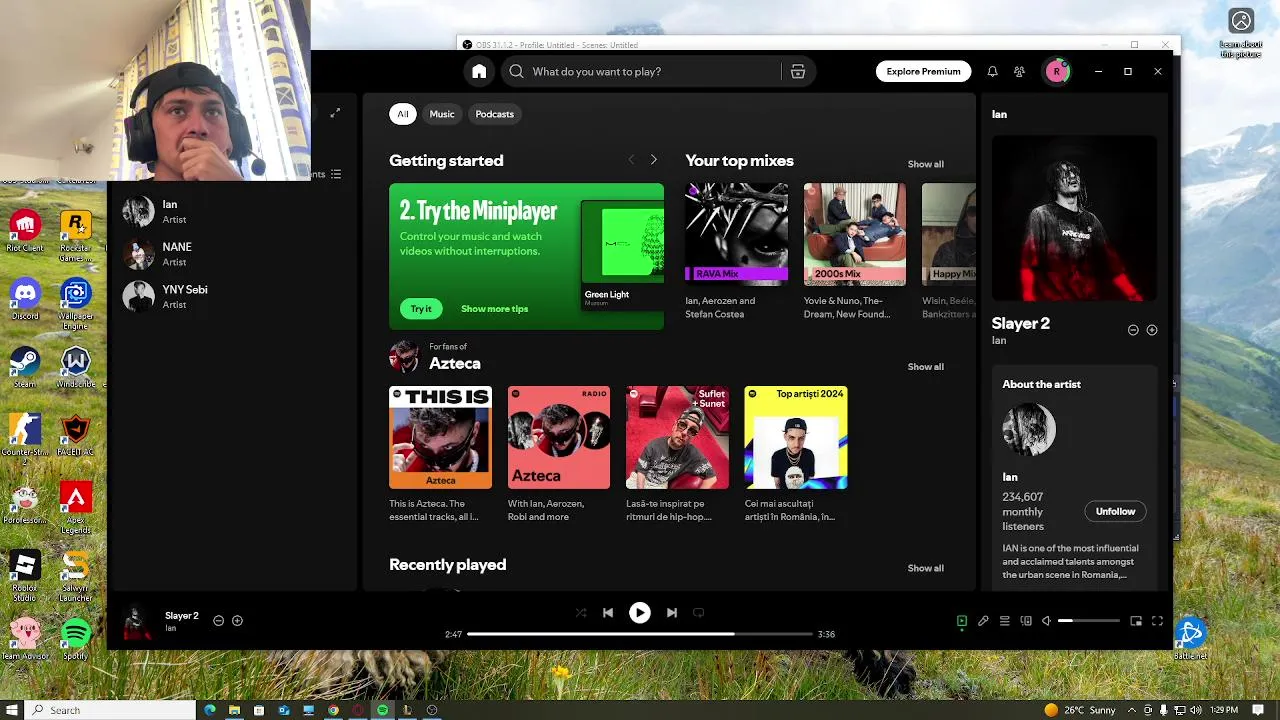Seek on the song progress bar

coord(640,634)
